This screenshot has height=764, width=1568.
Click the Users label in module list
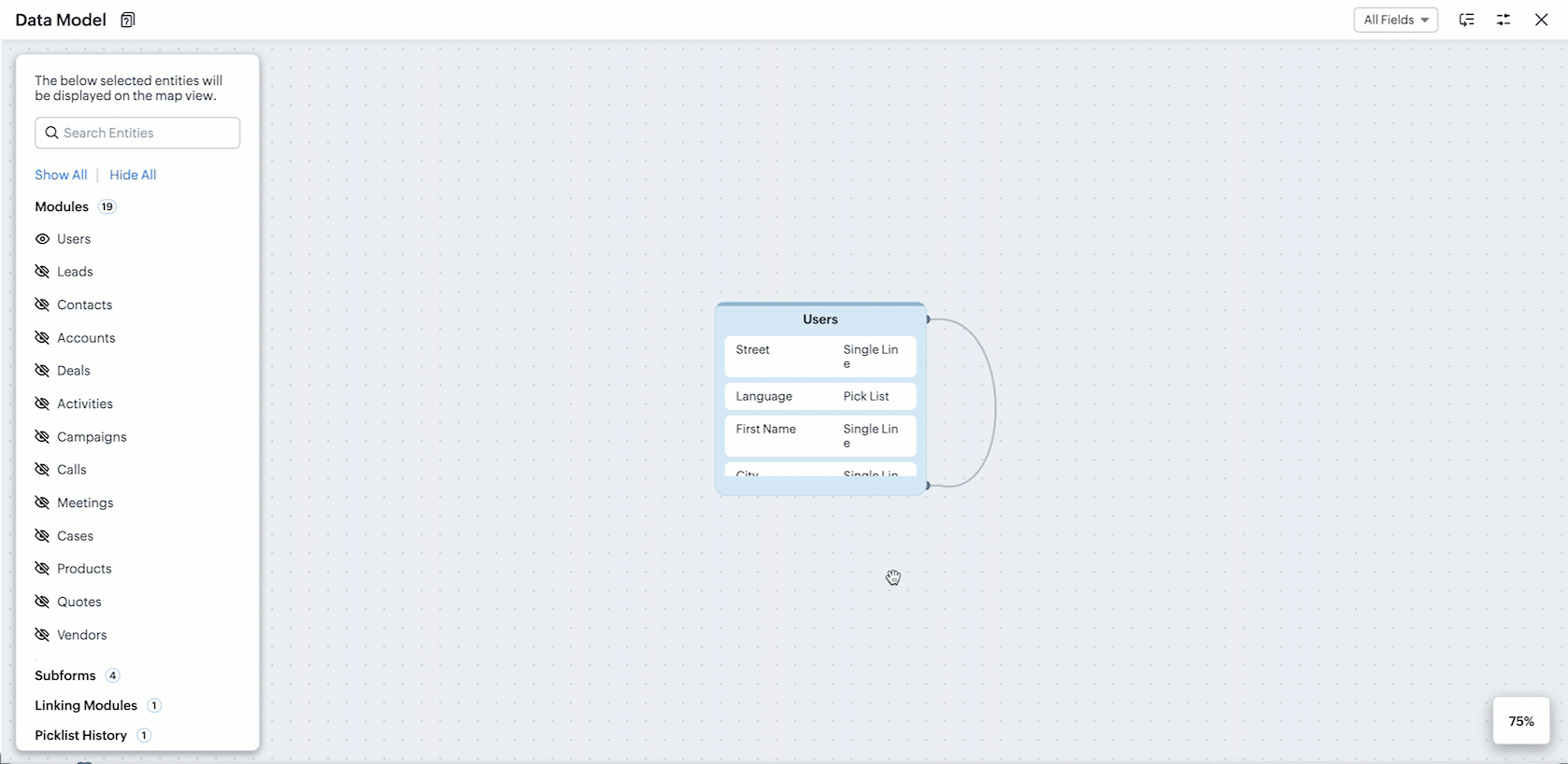[74, 239]
